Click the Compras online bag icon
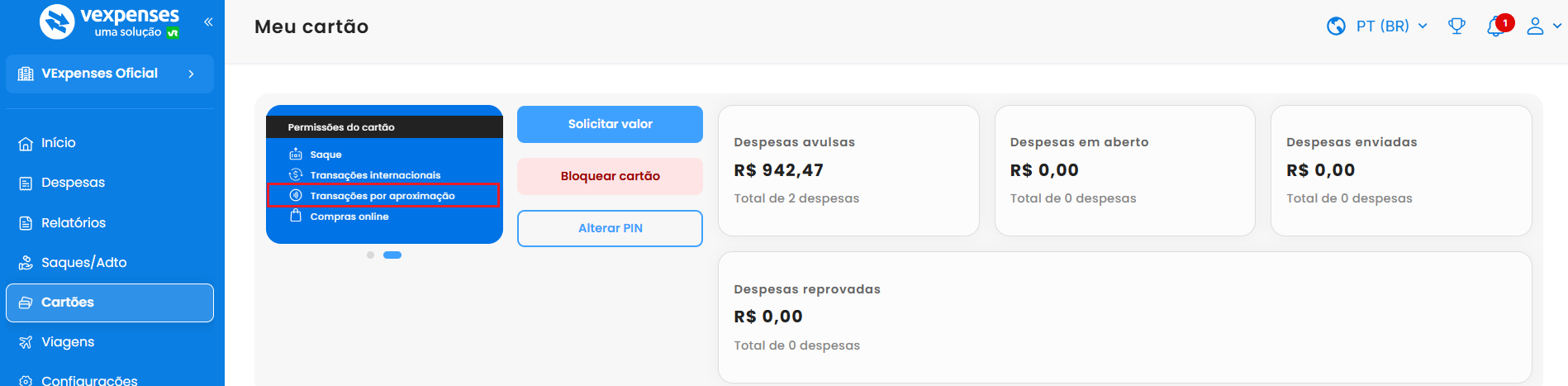Image resolution: width=1568 pixels, height=386 pixels. (x=296, y=217)
